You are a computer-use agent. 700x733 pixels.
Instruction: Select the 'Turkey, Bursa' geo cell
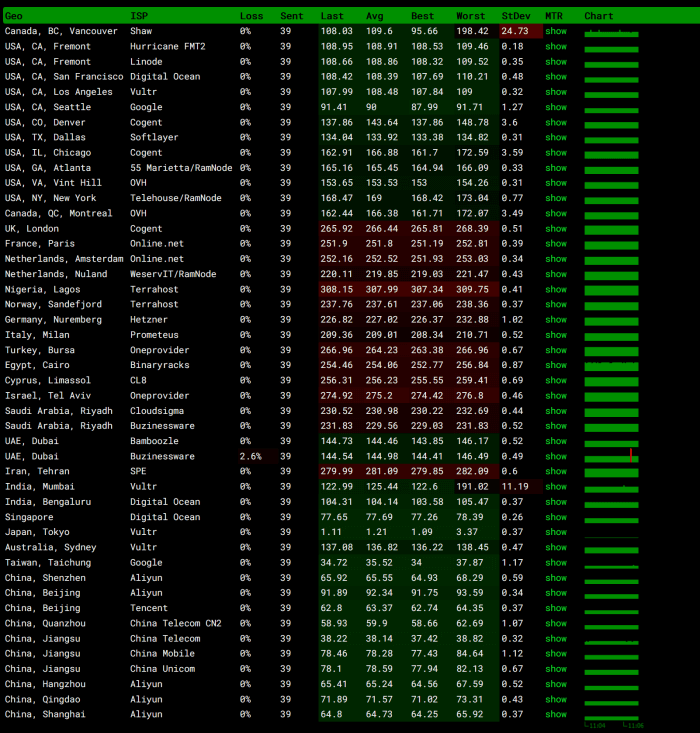[x=40, y=350]
